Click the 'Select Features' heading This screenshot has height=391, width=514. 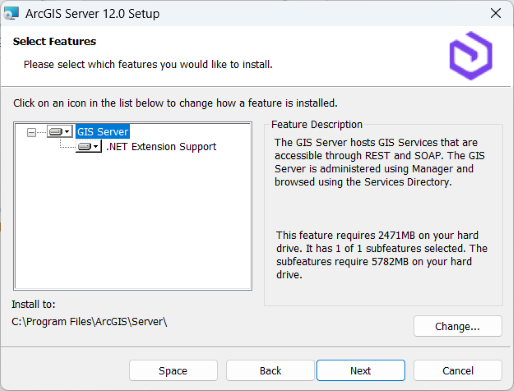pyautogui.click(x=54, y=42)
